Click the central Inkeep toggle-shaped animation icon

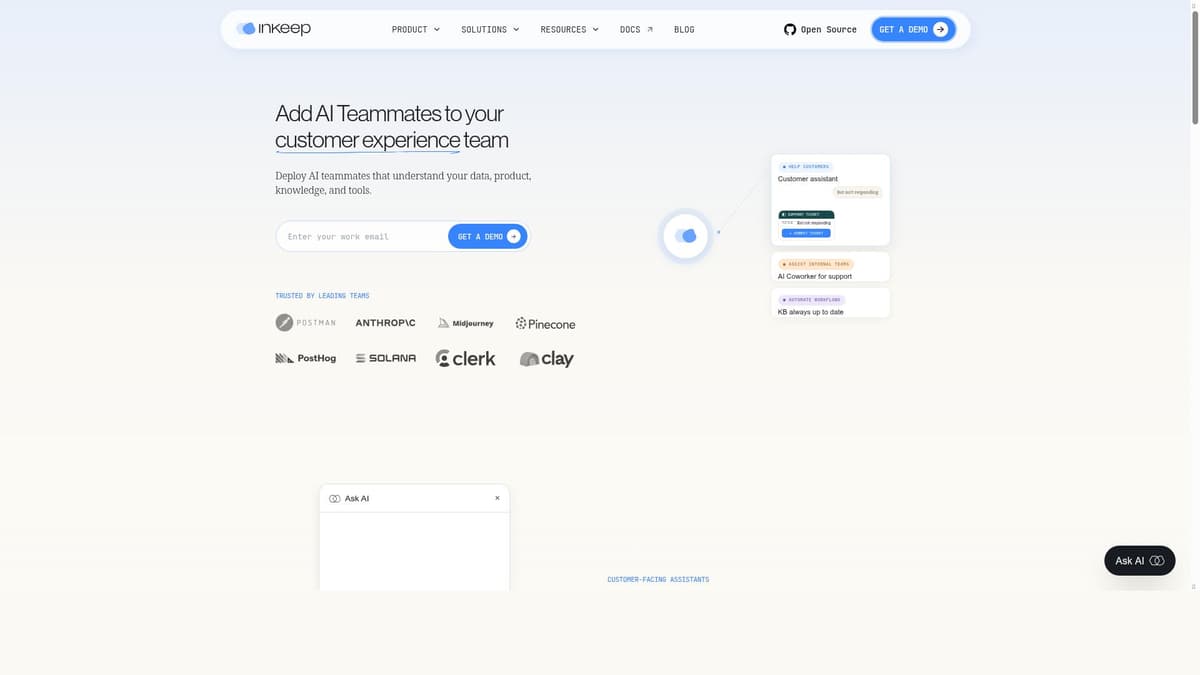click(685, 236)
